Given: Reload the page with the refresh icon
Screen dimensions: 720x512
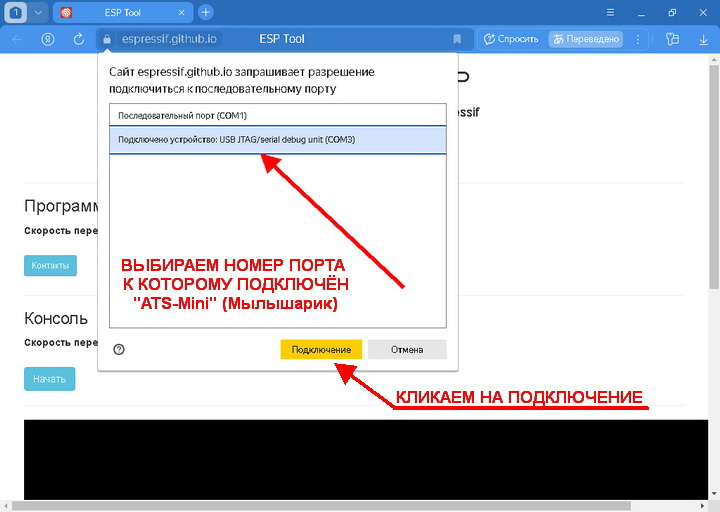Looking at the screenshot, I should (79, 39).
